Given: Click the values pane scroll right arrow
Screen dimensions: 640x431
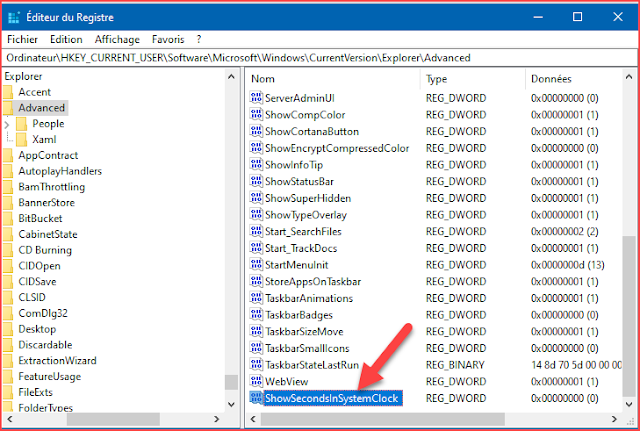Looking at the screenshot, I should click(614, 419).
